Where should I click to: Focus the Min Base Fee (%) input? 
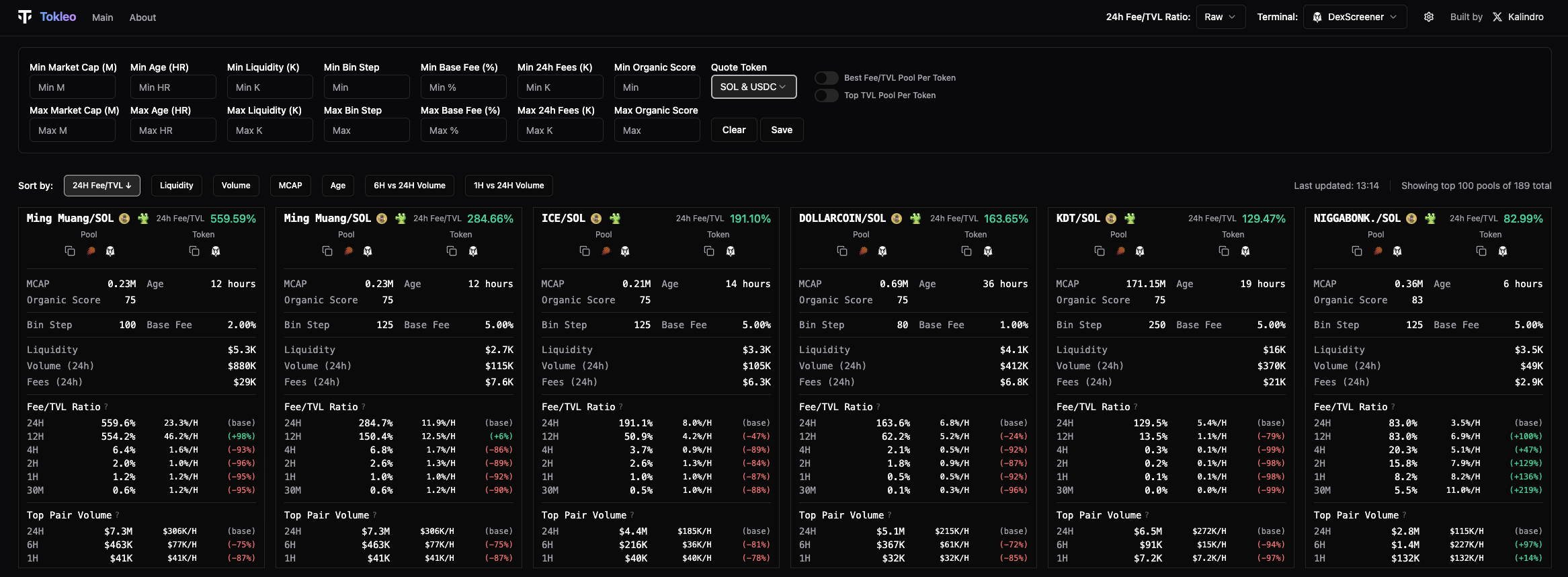464,87
